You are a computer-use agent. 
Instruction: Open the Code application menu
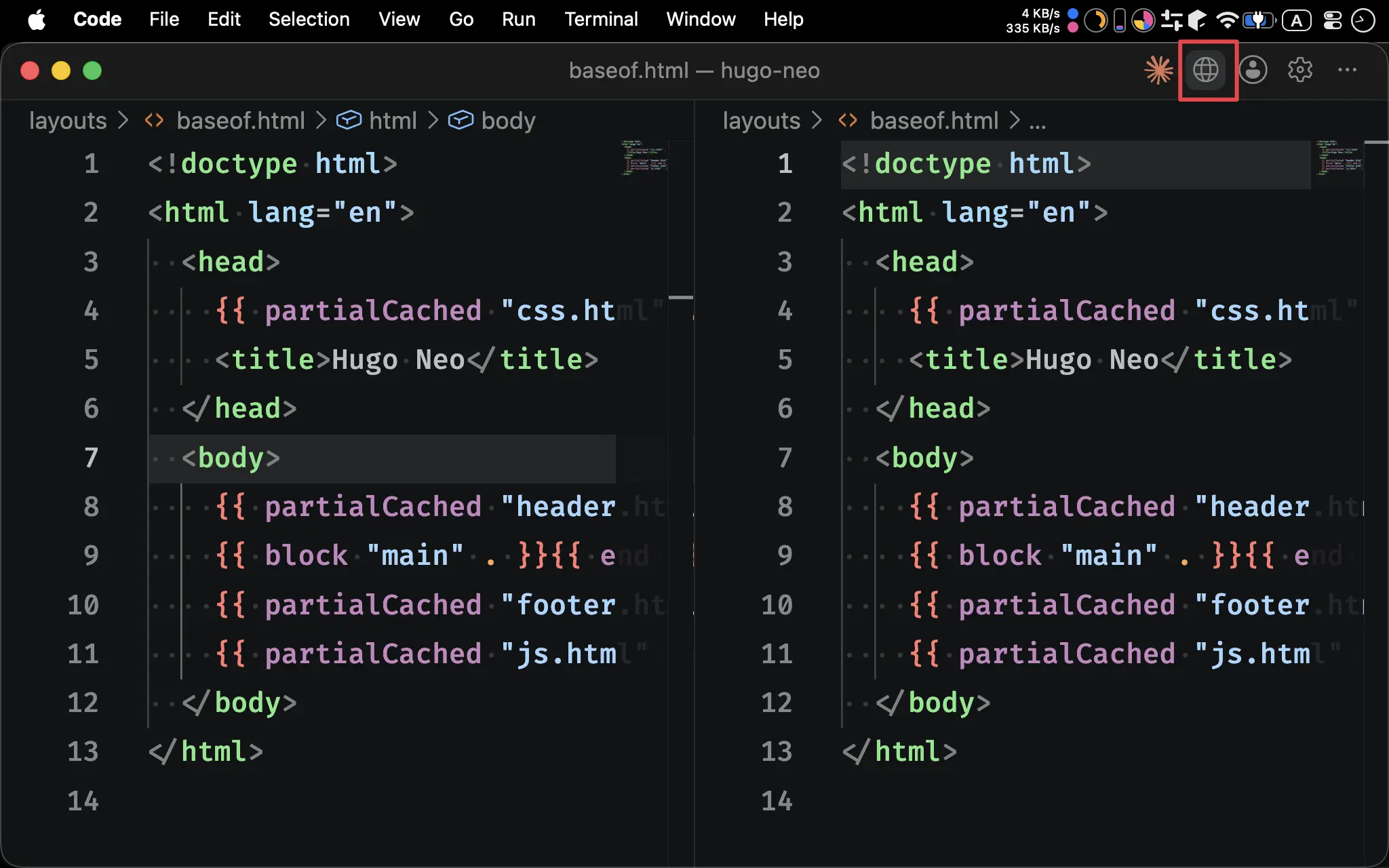[97, 19]
